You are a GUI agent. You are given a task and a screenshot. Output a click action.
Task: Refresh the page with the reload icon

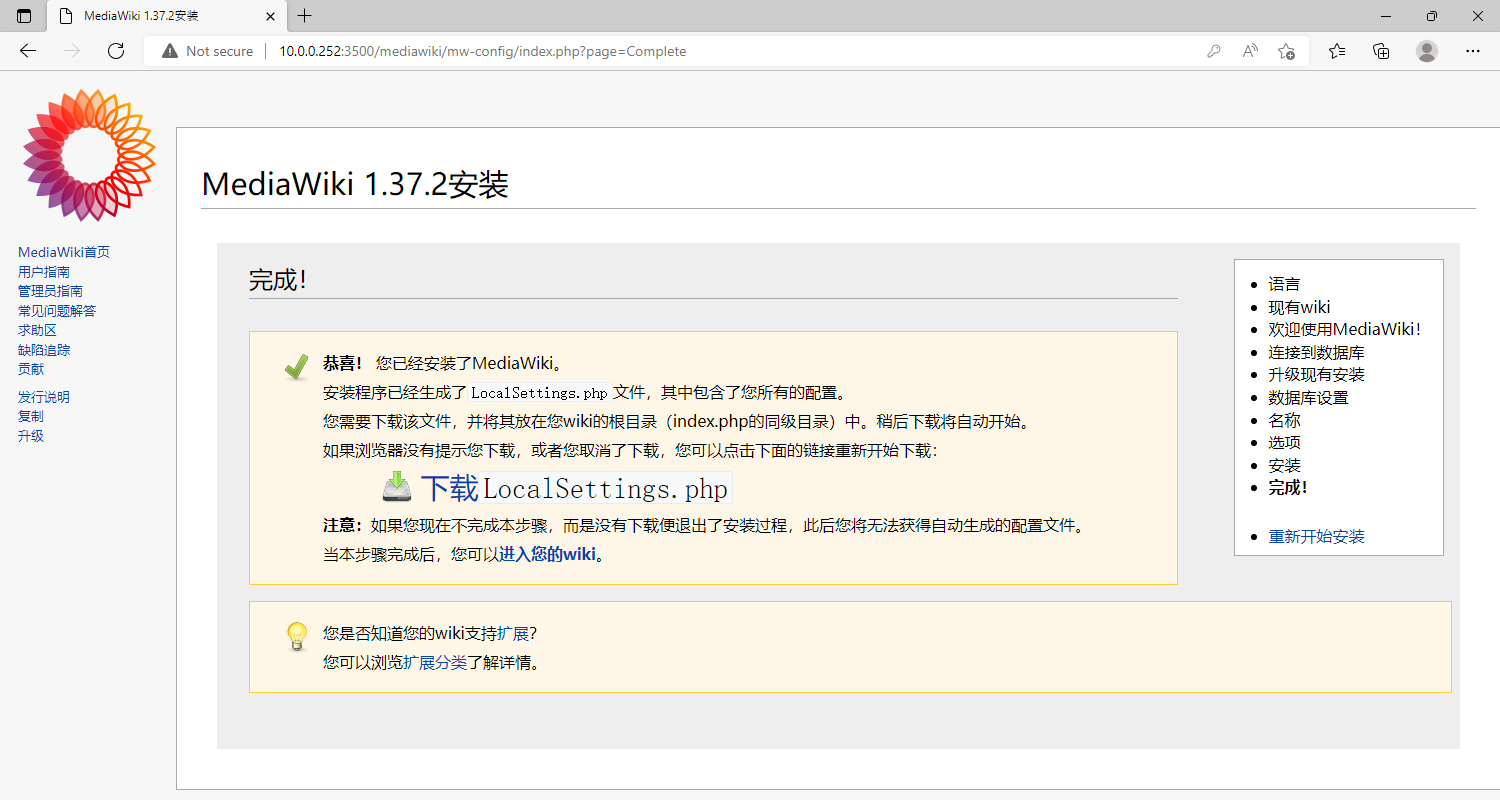115,51
